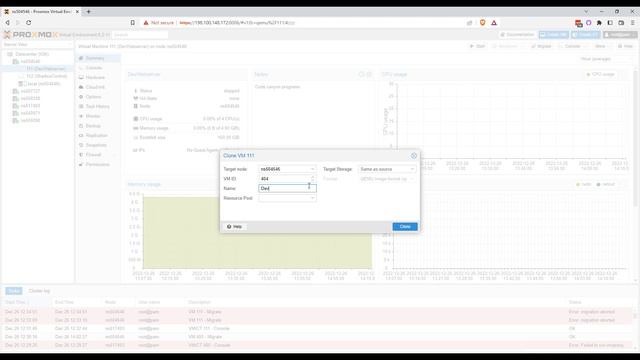The height and width of the screenshot is (360, 640).
Task: Click the Proxmox logo
Action: (x=31, y=35)
